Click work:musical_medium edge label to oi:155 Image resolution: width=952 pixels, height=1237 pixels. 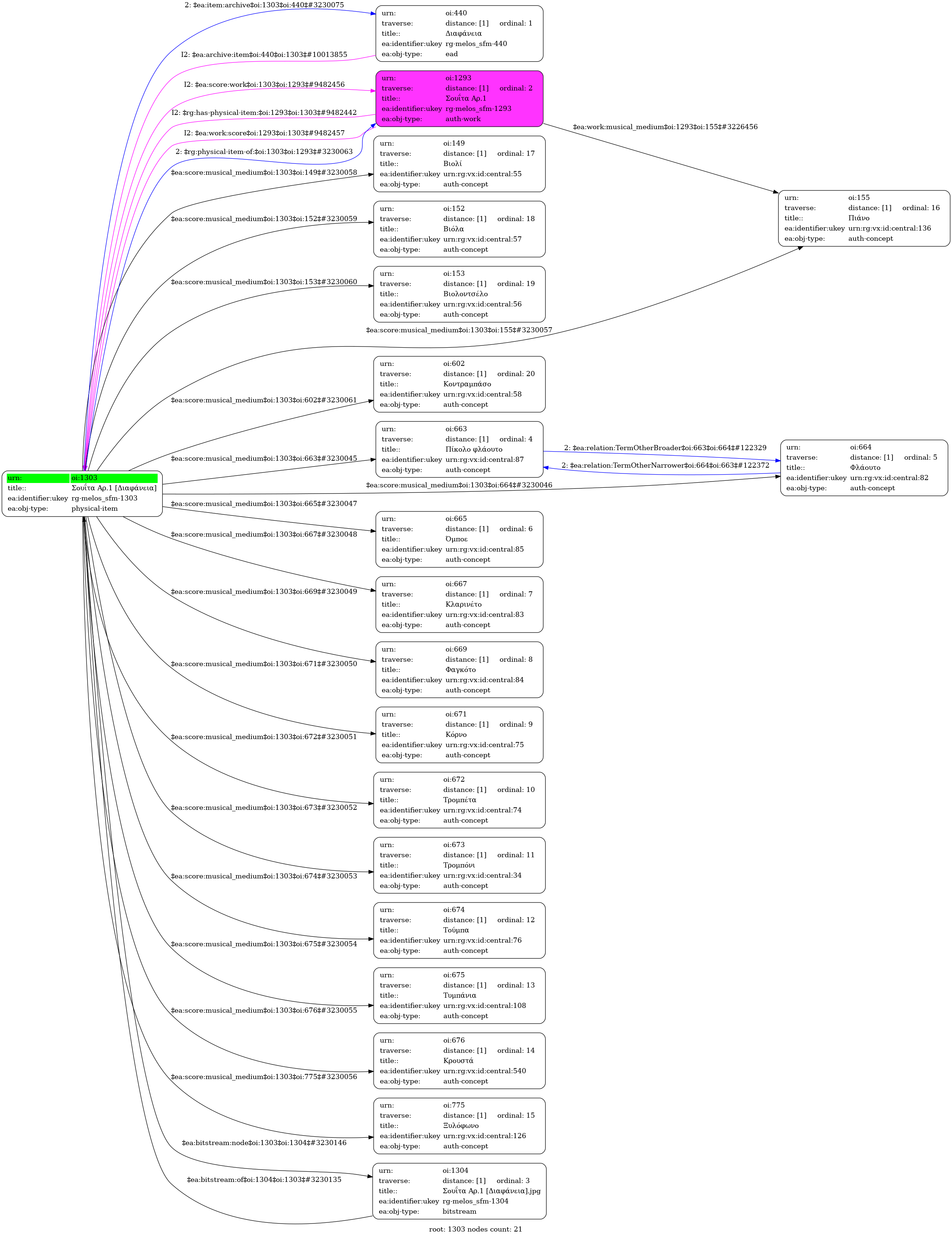[665, 127]
